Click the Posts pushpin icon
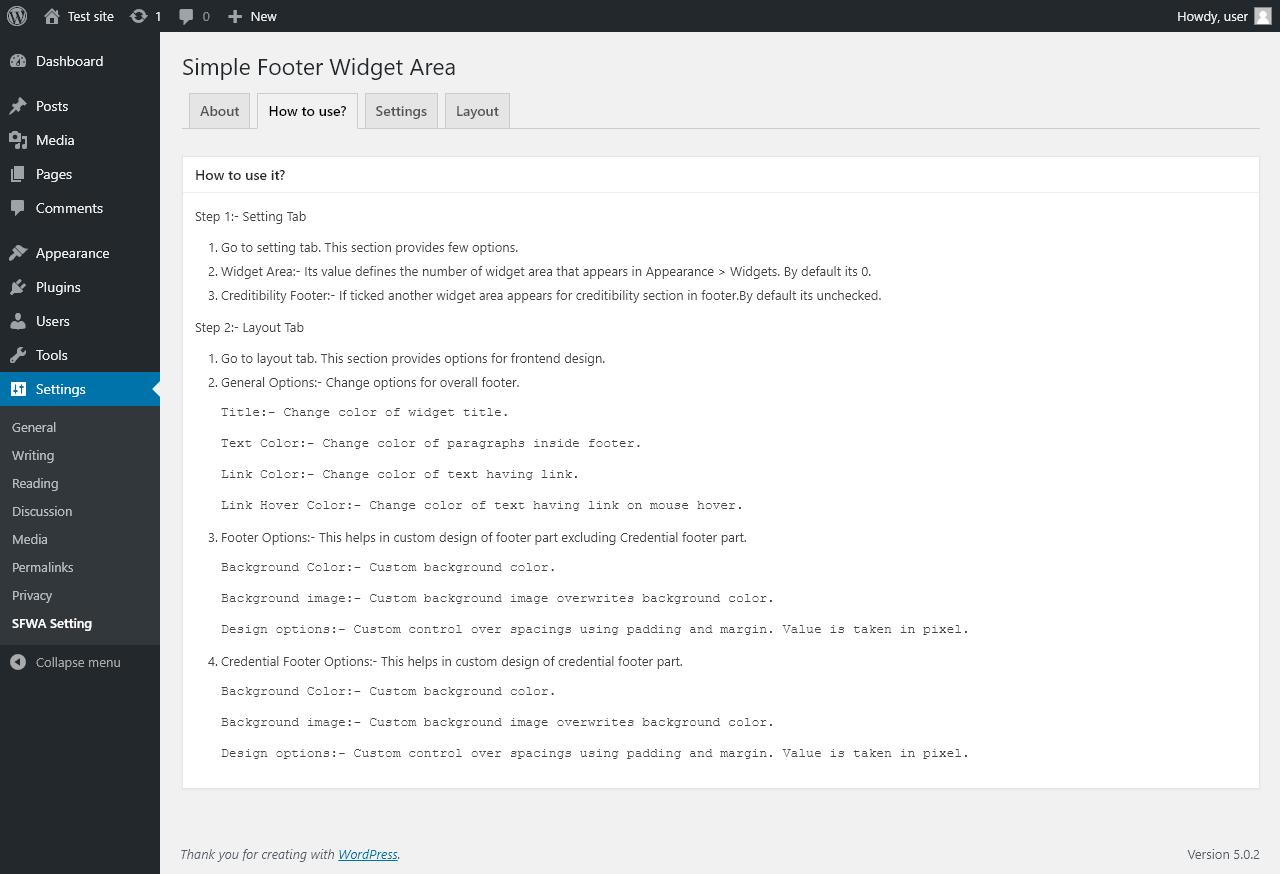This screenshot has height=874, width=1280. tap(18, 106)
